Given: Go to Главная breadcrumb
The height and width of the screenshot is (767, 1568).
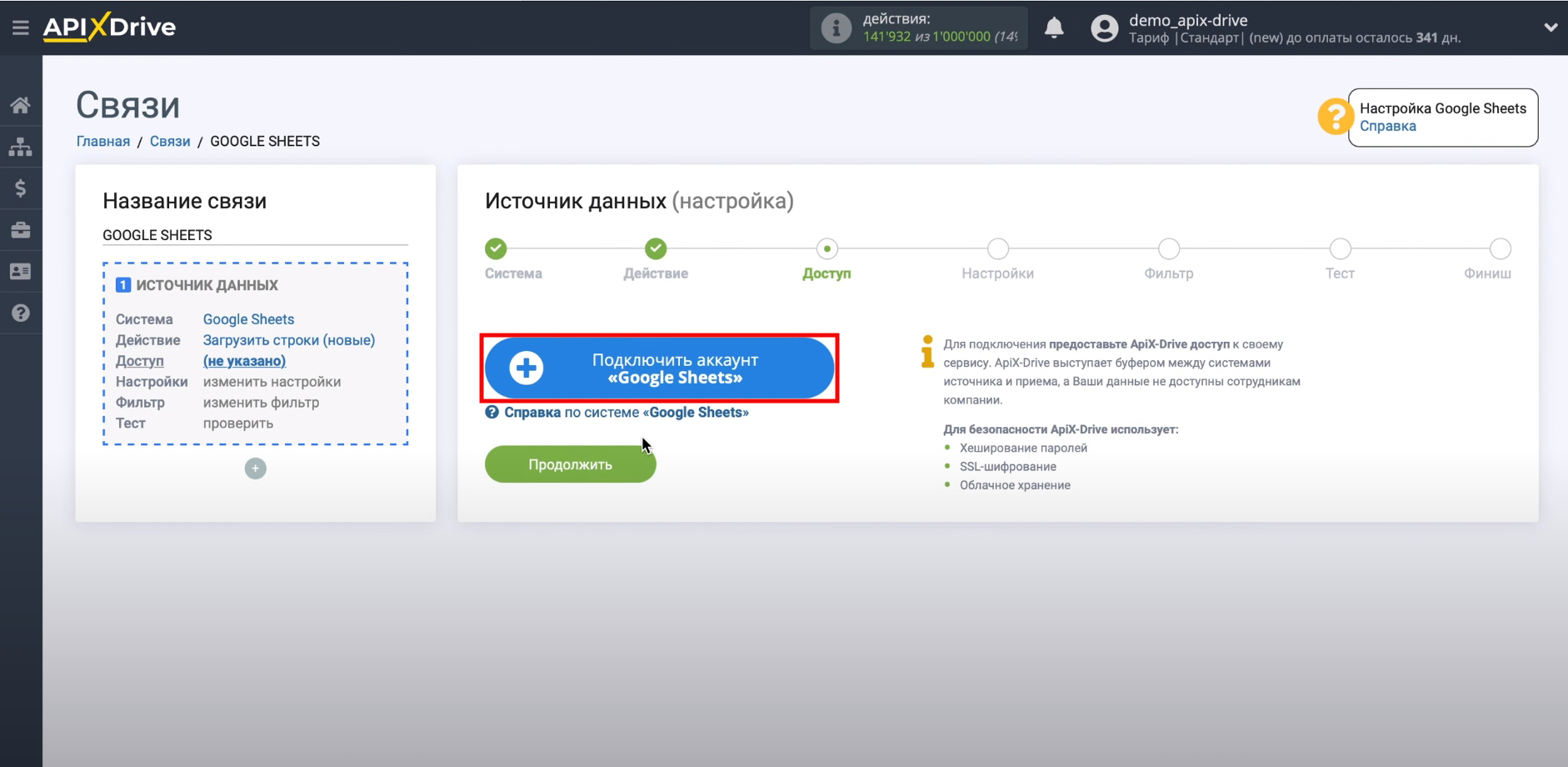Looking at the screenshot, I should [103, 141].
